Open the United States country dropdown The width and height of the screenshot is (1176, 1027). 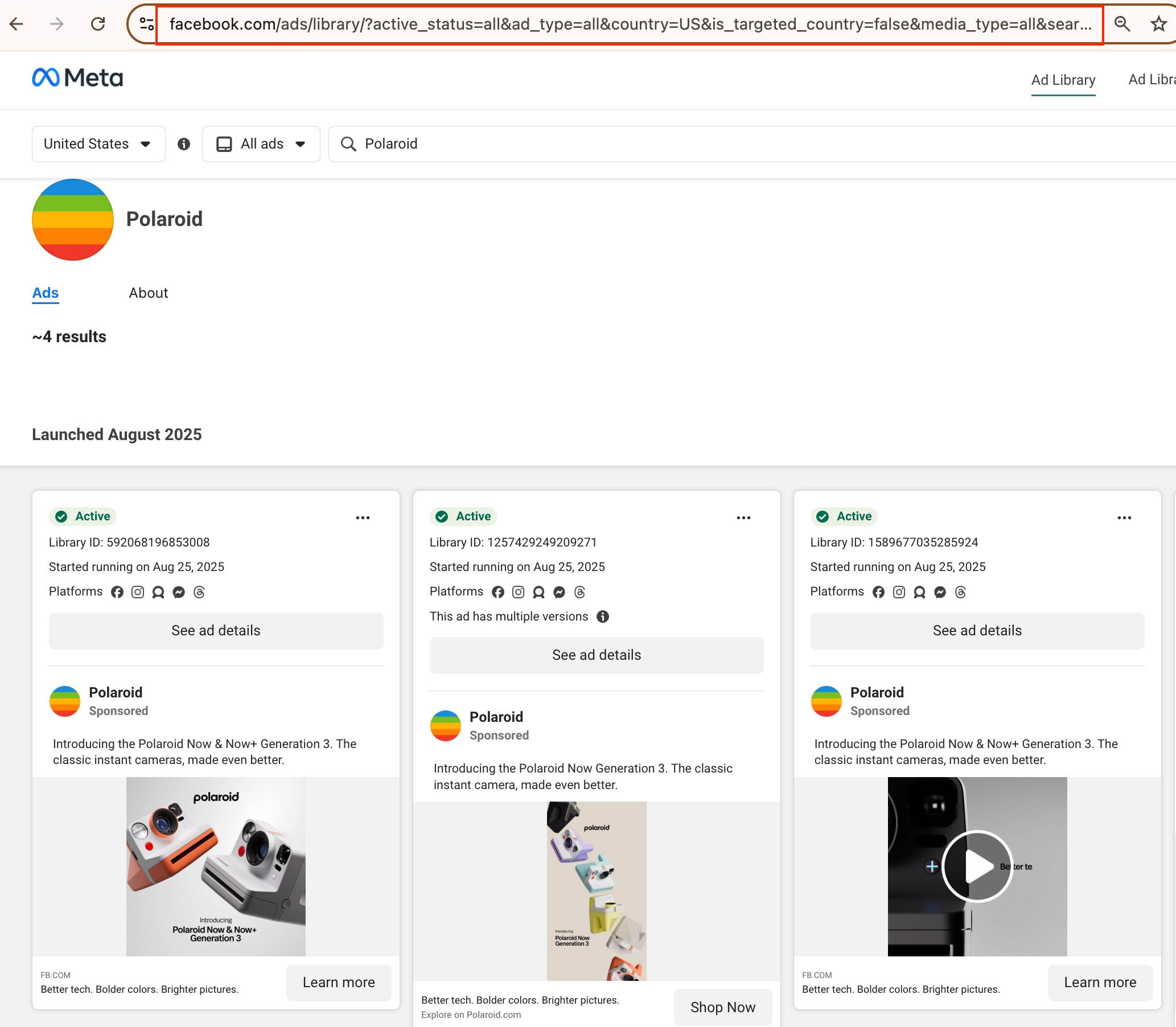98,144
